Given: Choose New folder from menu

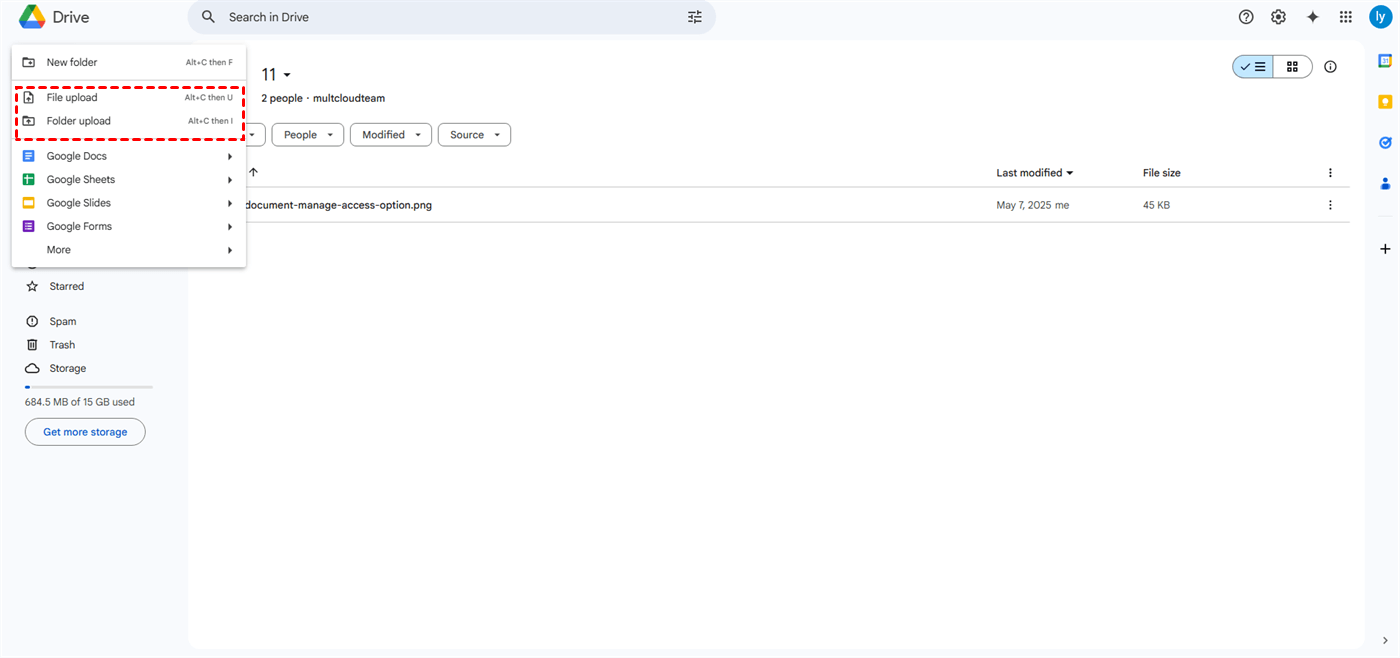Looking at the screenshot, I should point(129,62).
